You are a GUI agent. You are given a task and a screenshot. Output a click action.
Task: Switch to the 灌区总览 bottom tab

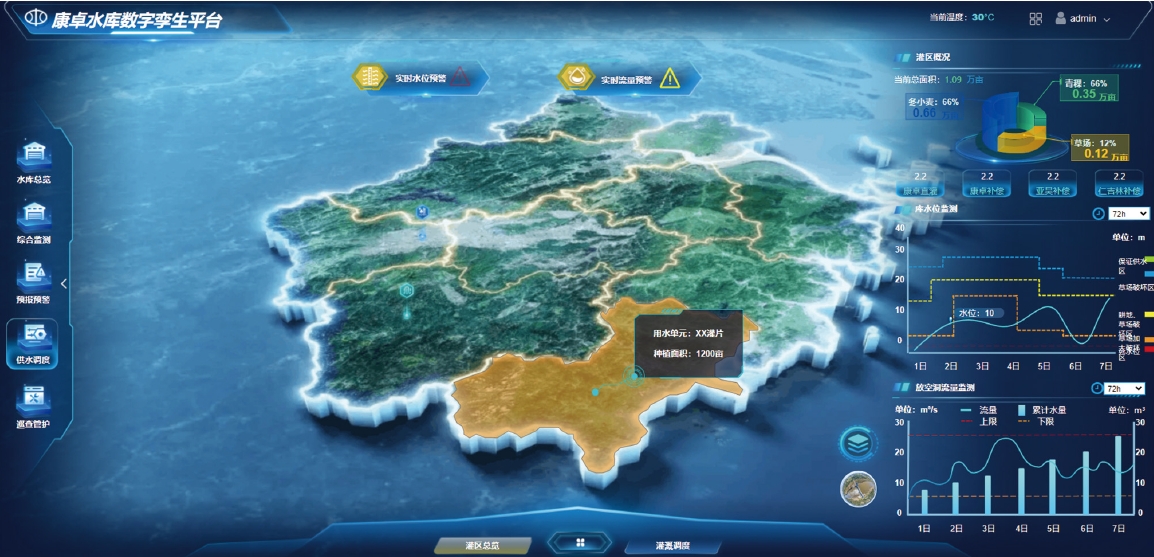pos(482,546)
